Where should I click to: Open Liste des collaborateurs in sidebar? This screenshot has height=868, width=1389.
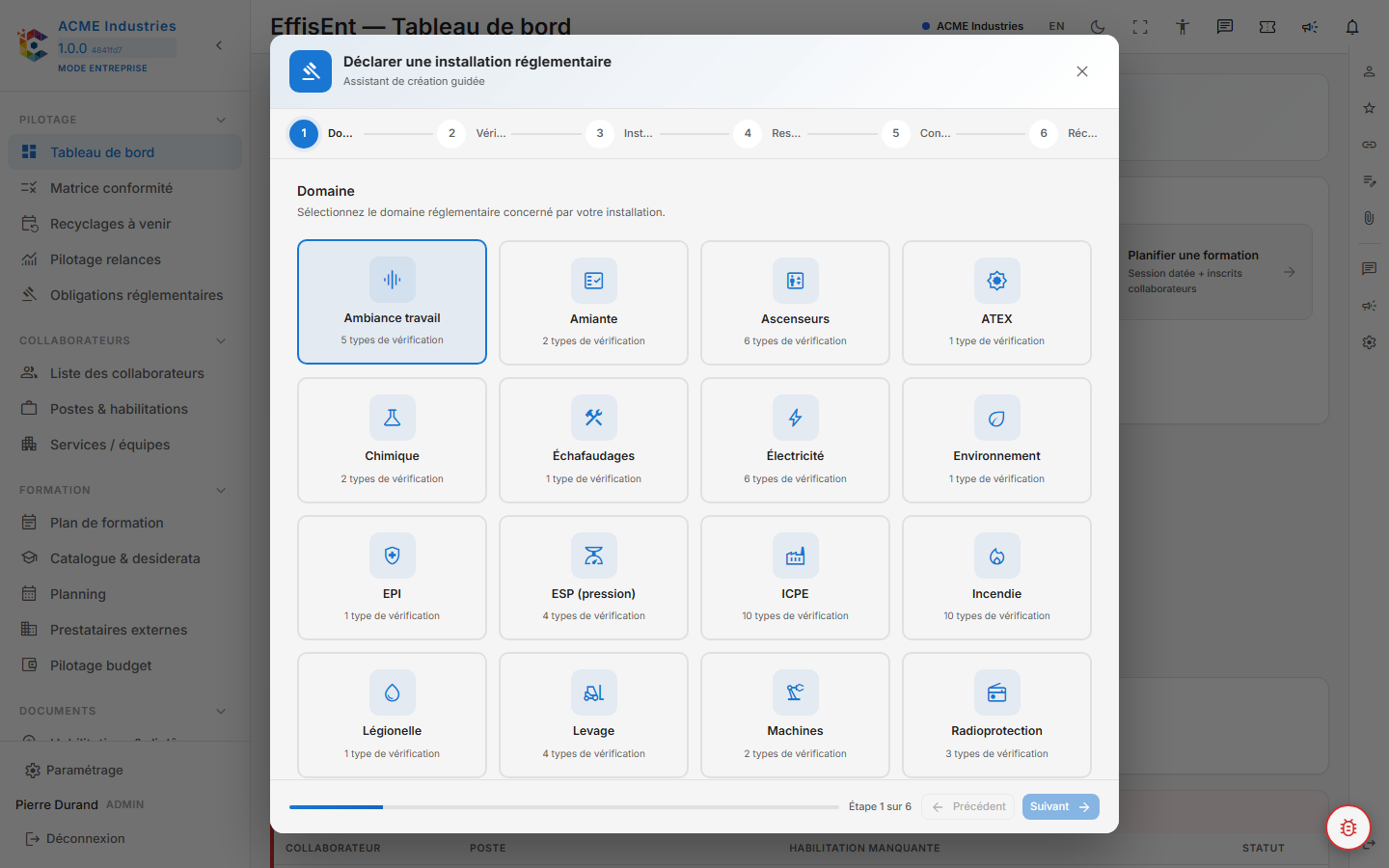tap(124, 373)
